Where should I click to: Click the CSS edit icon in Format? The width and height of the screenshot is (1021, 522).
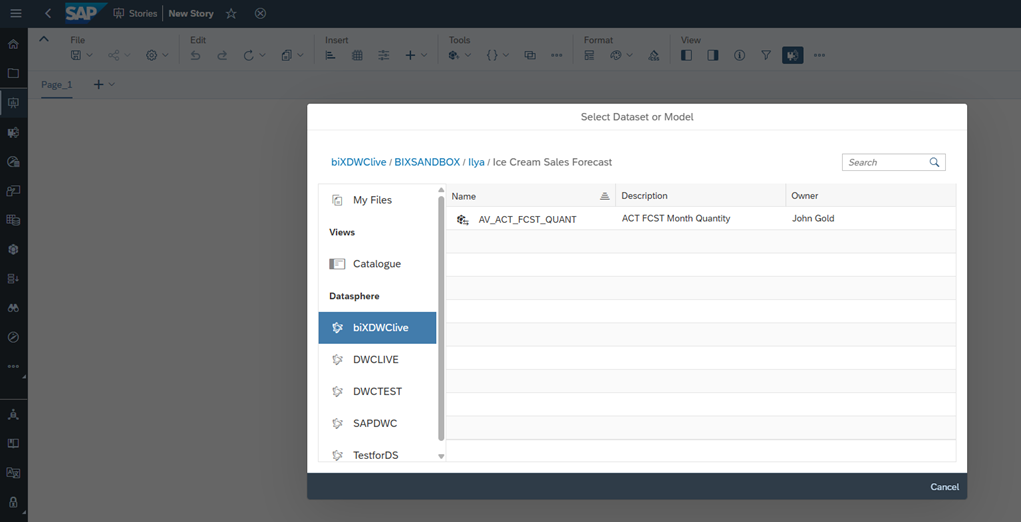coord(654,55)
